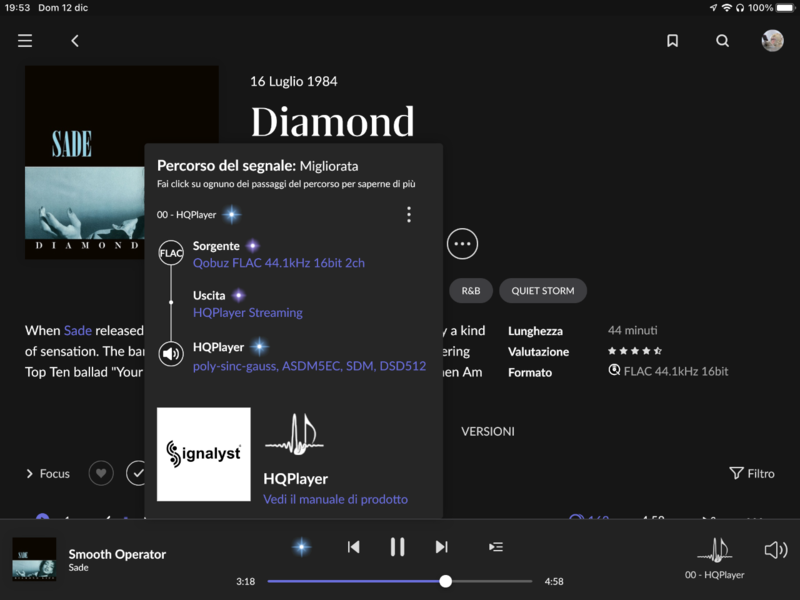Select the QUIET STORM genre tag
The width and height of the screenshot is (800, 600).
coord(542,291)
